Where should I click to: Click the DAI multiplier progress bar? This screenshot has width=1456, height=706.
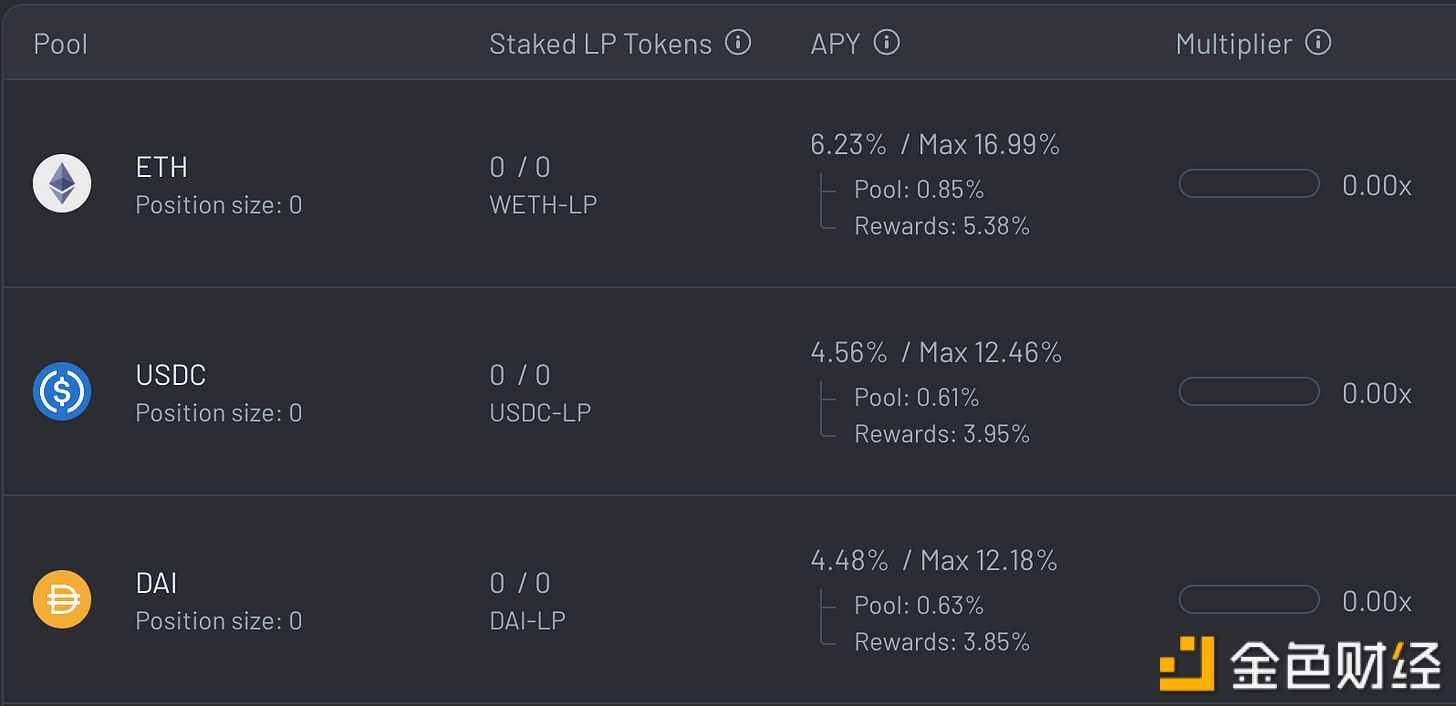tap(1249, 600)
